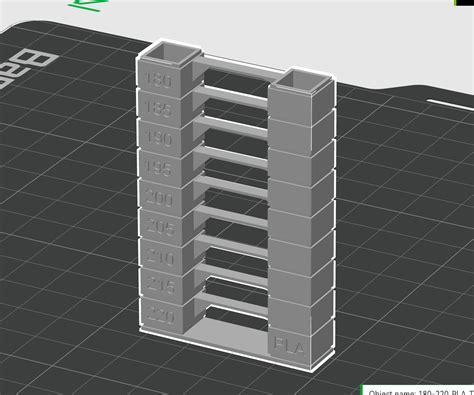This screenshot has width=474, height=395.
Task: Click the 180 block at the tower top
Action: tap(160, 79)
